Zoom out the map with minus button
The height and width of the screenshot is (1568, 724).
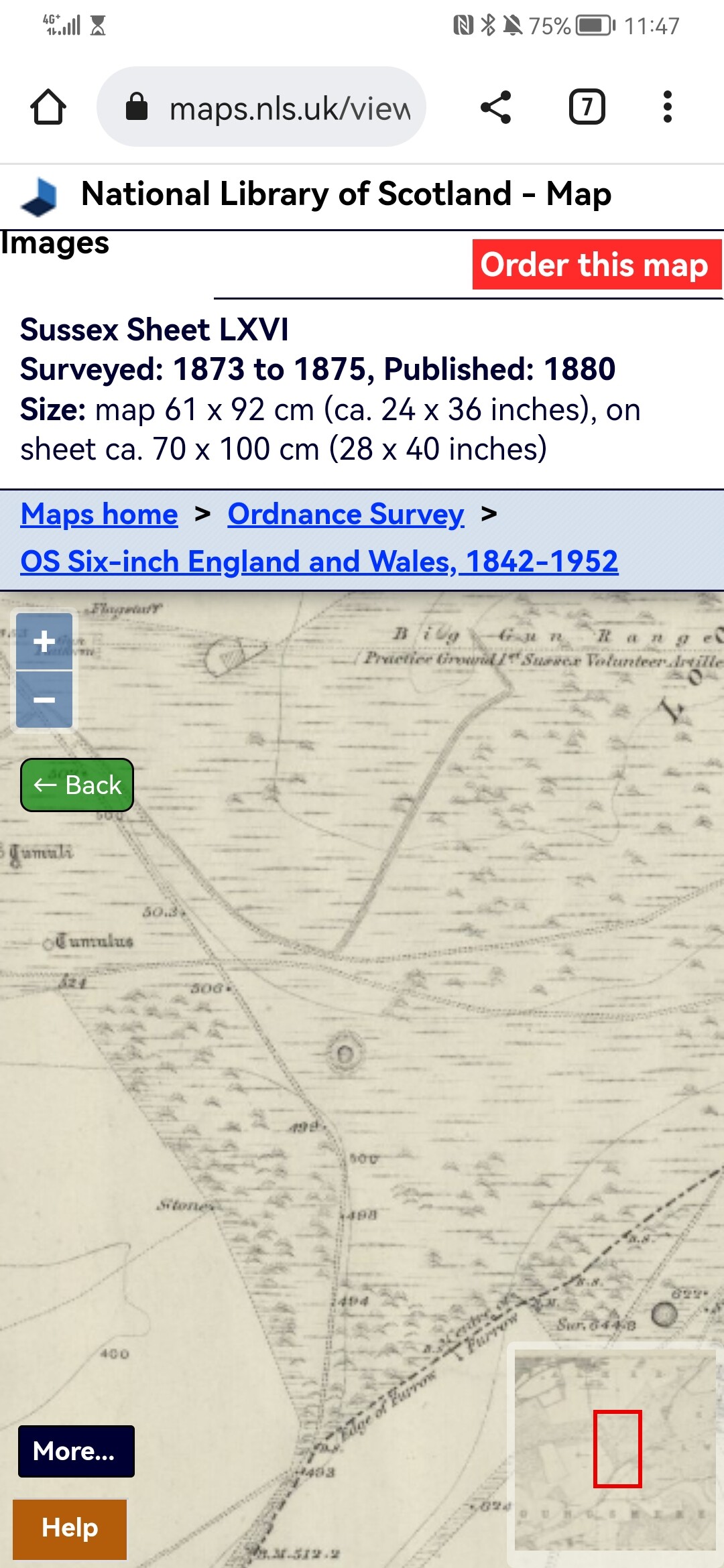(44, 700)
